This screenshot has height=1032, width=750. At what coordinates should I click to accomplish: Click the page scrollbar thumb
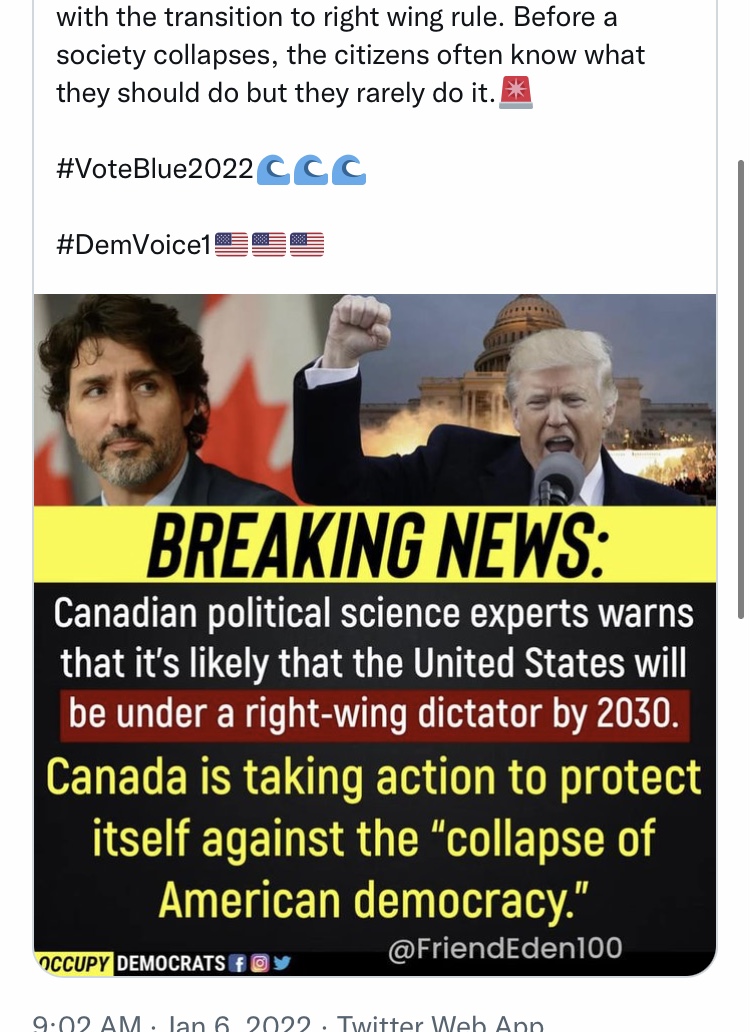pos(741,388)
